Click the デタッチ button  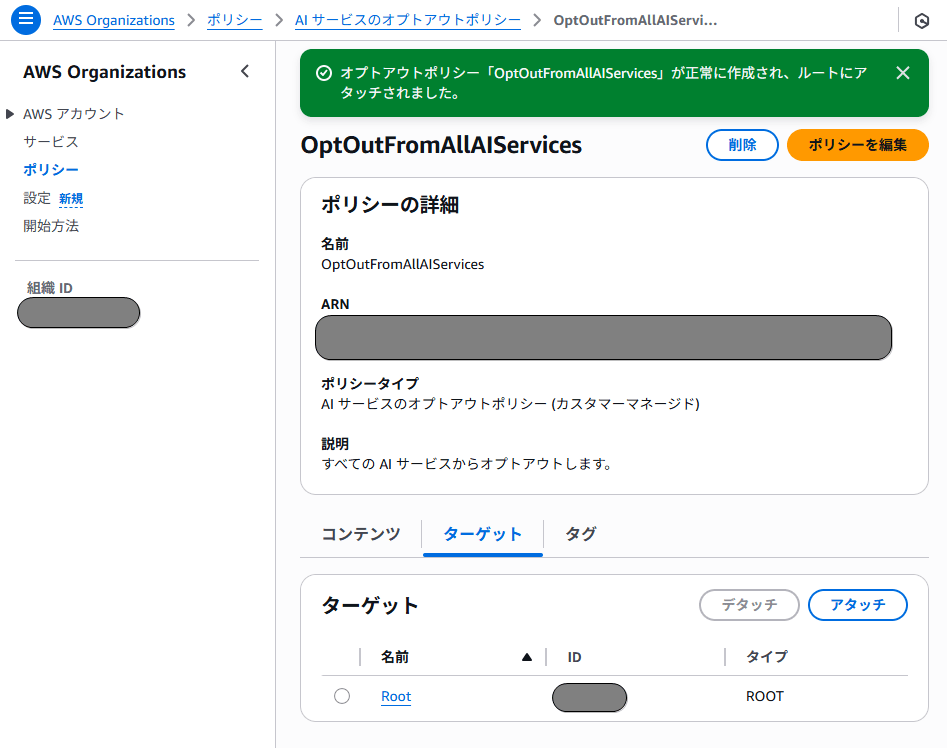(749, 605)
